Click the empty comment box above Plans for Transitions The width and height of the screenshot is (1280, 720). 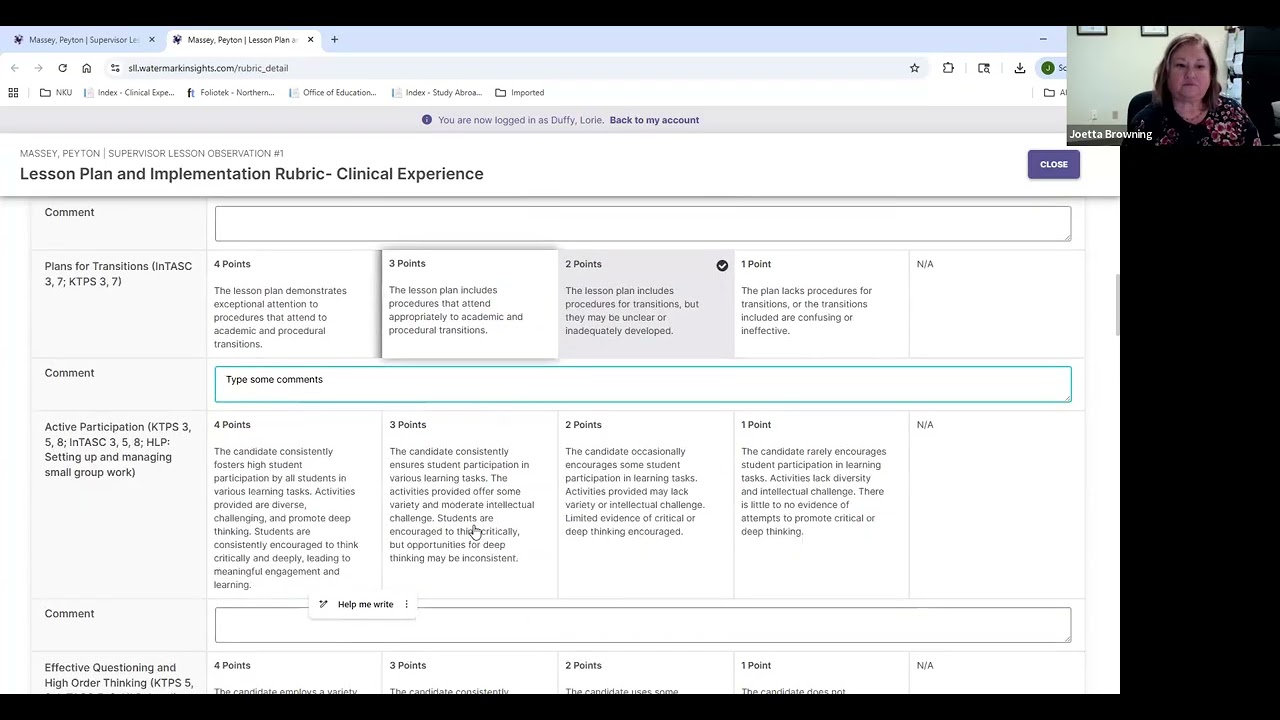(x=643, y=223)
